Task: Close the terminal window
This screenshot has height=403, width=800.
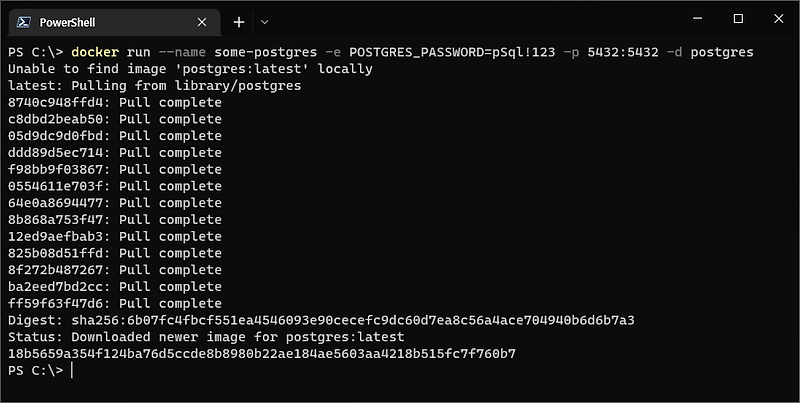Action: pos(779,19)
